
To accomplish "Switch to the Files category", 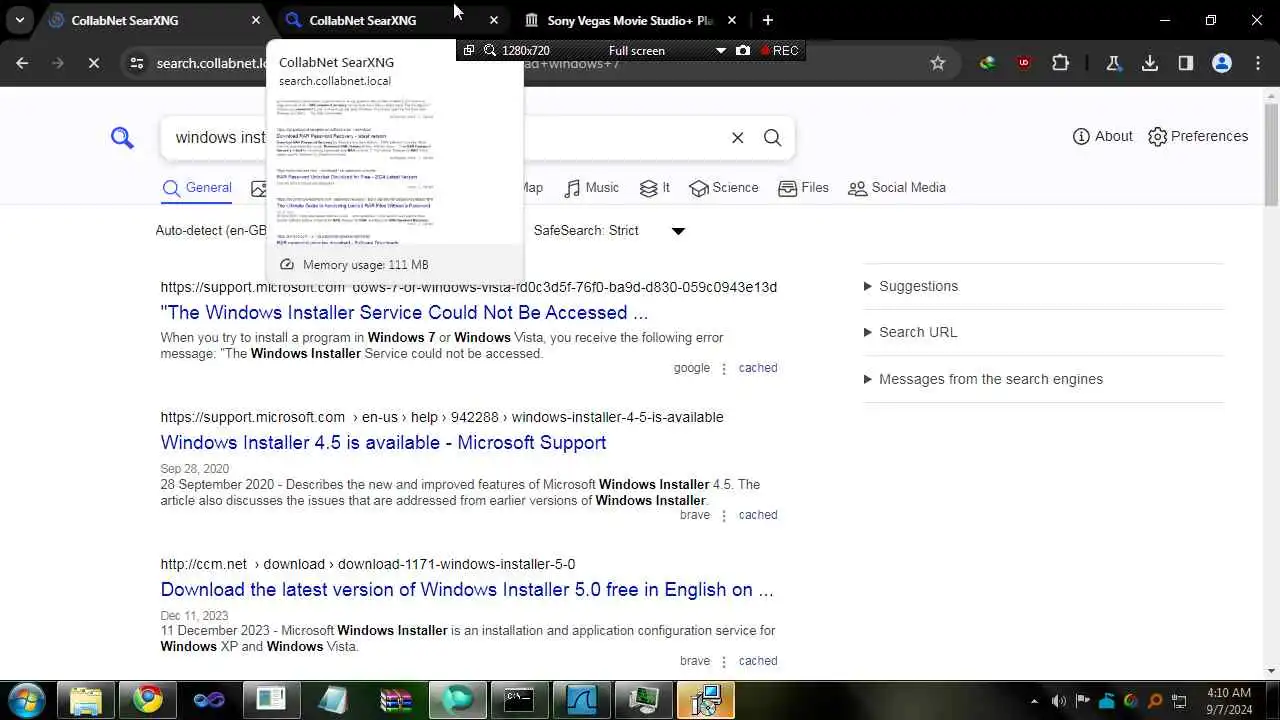I will pos(803,188).
